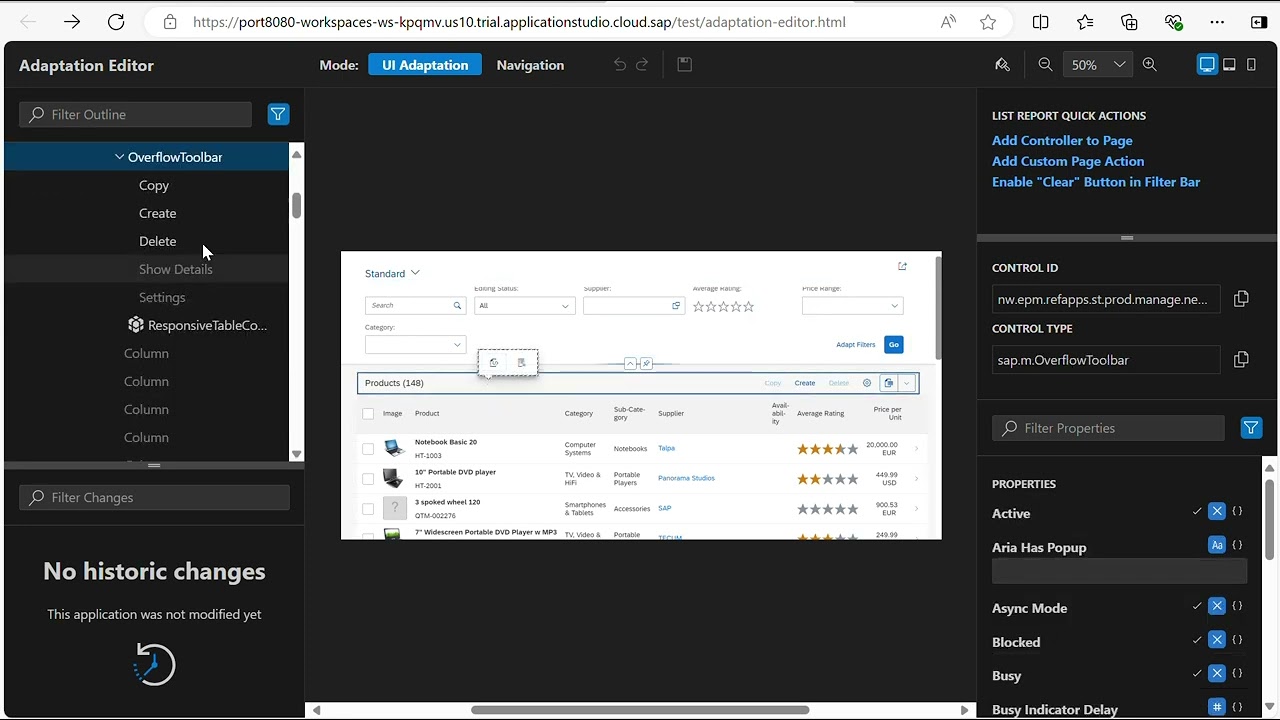Copy the Control Type value

[x=1241, y=360]
